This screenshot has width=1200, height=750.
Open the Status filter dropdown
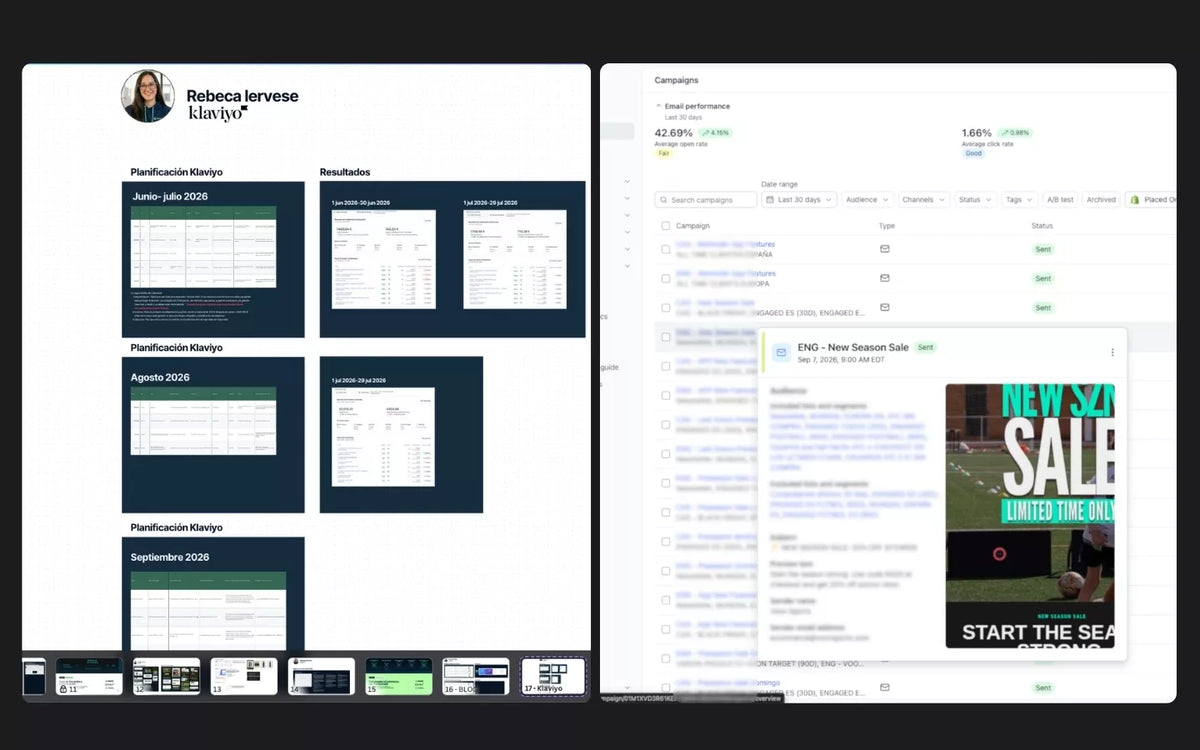975,200
